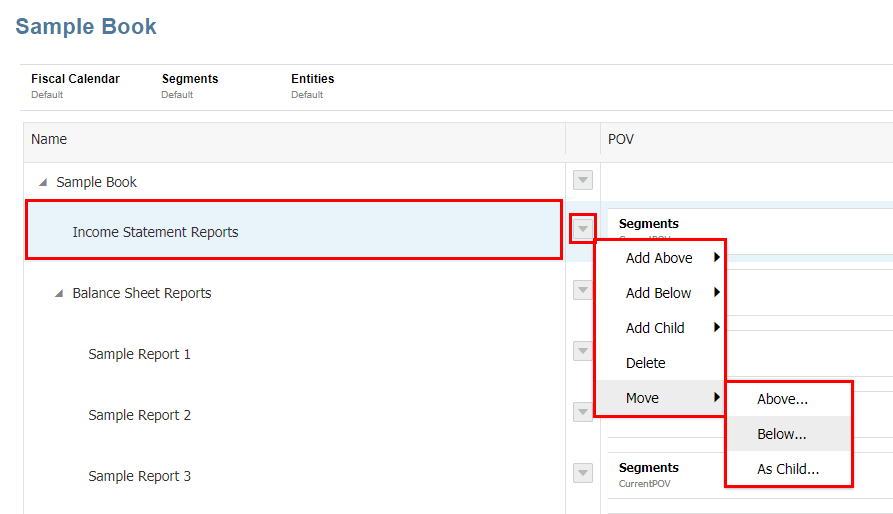Click the Entities POV selector
This screenshot has height=514, width=893.
[x=313, y=85]
